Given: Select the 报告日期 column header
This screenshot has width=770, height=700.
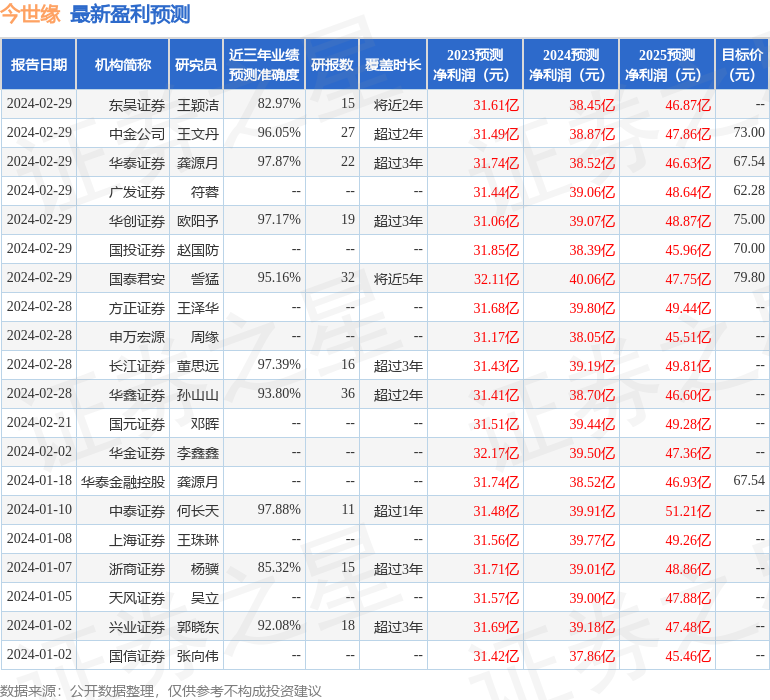Looking at the screenshot, I should click(39, 64).
